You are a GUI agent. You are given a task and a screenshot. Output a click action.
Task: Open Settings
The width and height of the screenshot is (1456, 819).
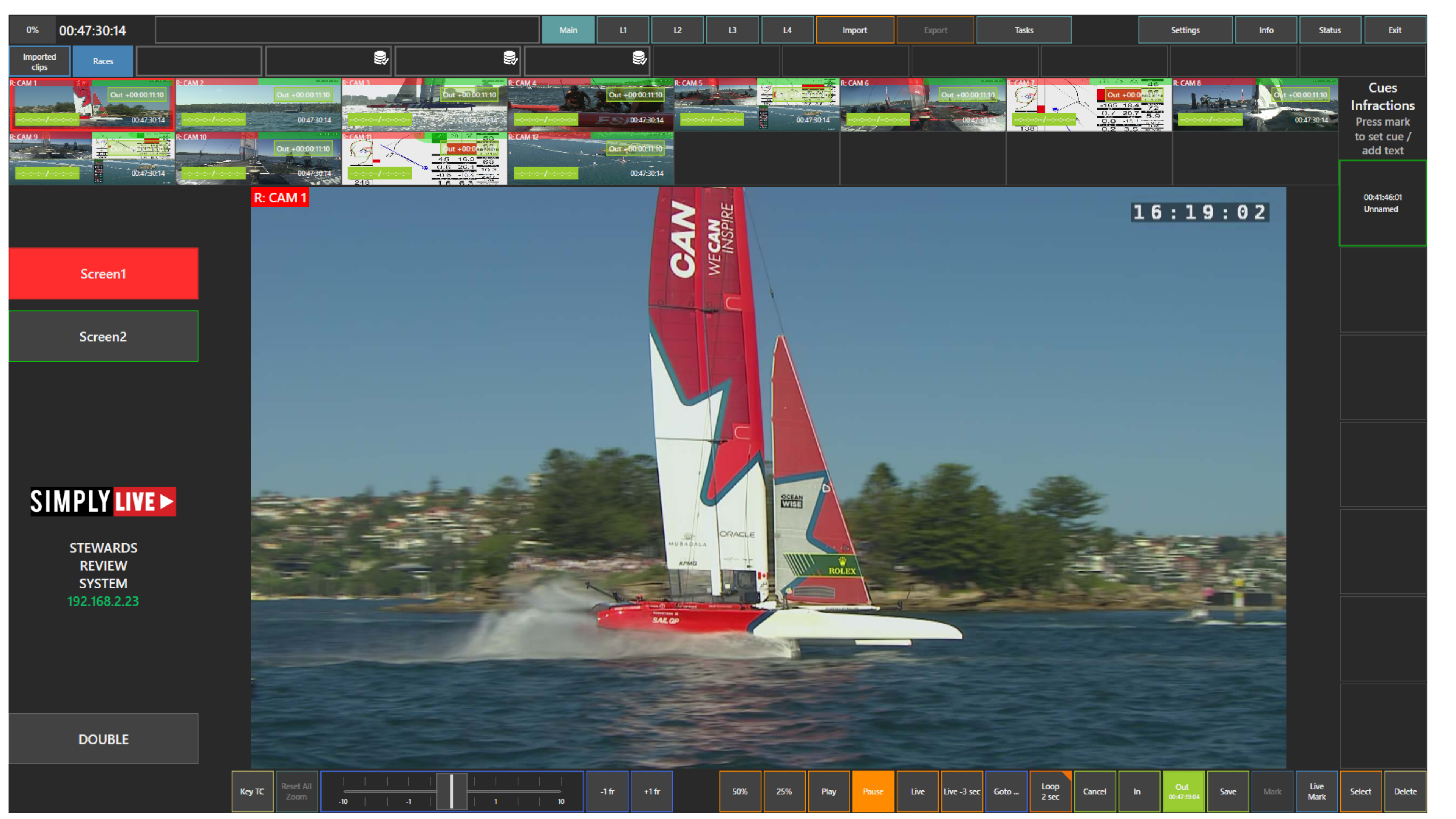(x=1185, y=30)
